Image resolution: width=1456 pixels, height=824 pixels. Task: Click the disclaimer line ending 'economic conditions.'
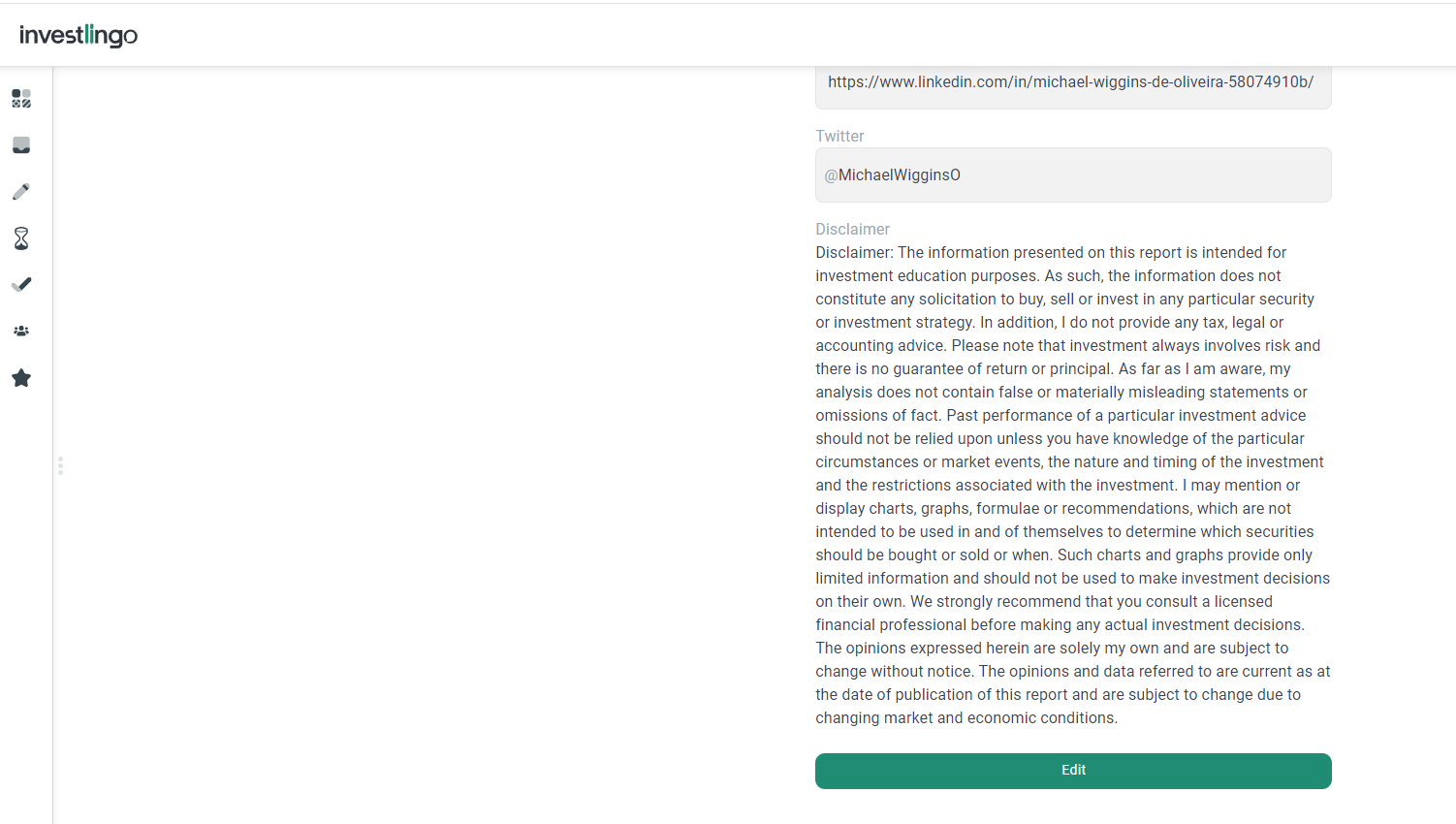pos(966,717)
